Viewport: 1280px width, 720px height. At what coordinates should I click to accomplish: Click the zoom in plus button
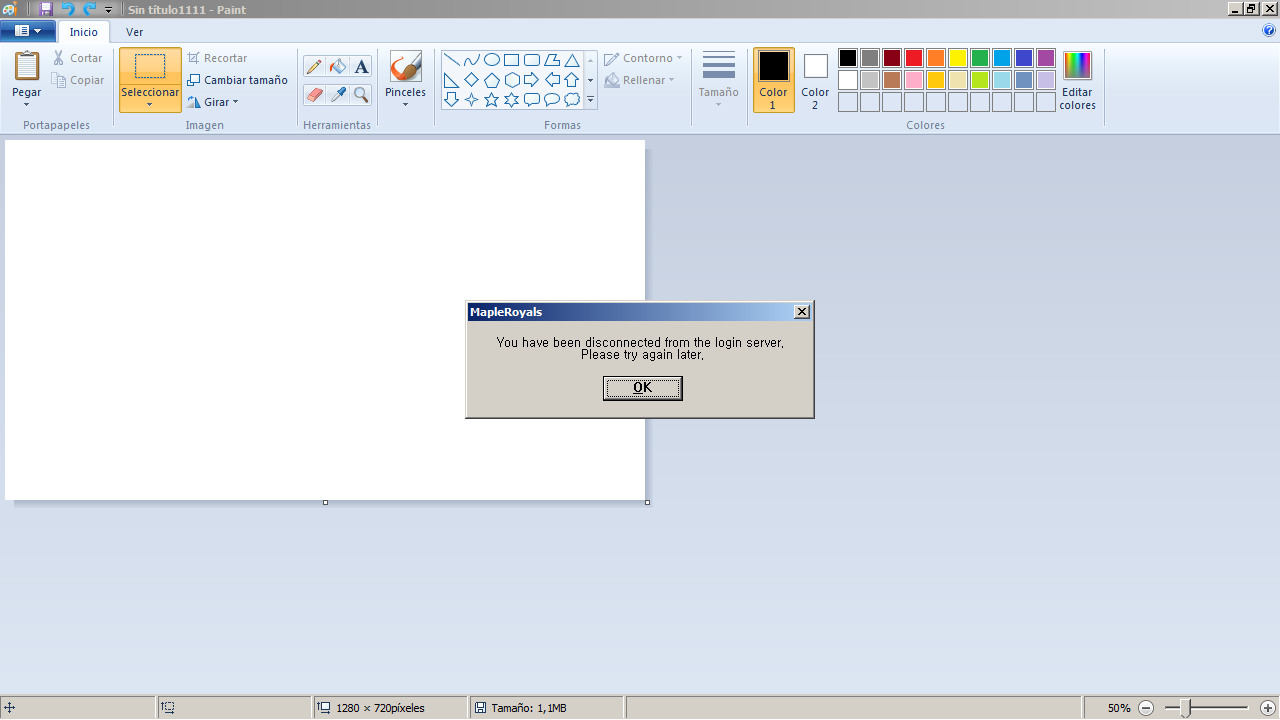tap(1267, 708)
